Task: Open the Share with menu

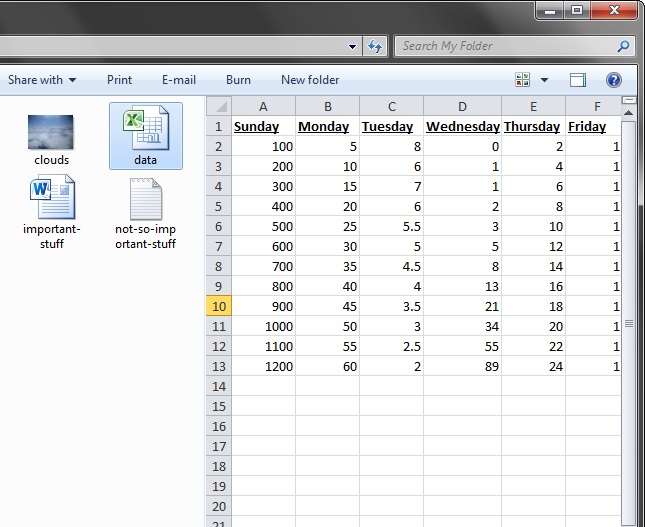Action: 42,80
